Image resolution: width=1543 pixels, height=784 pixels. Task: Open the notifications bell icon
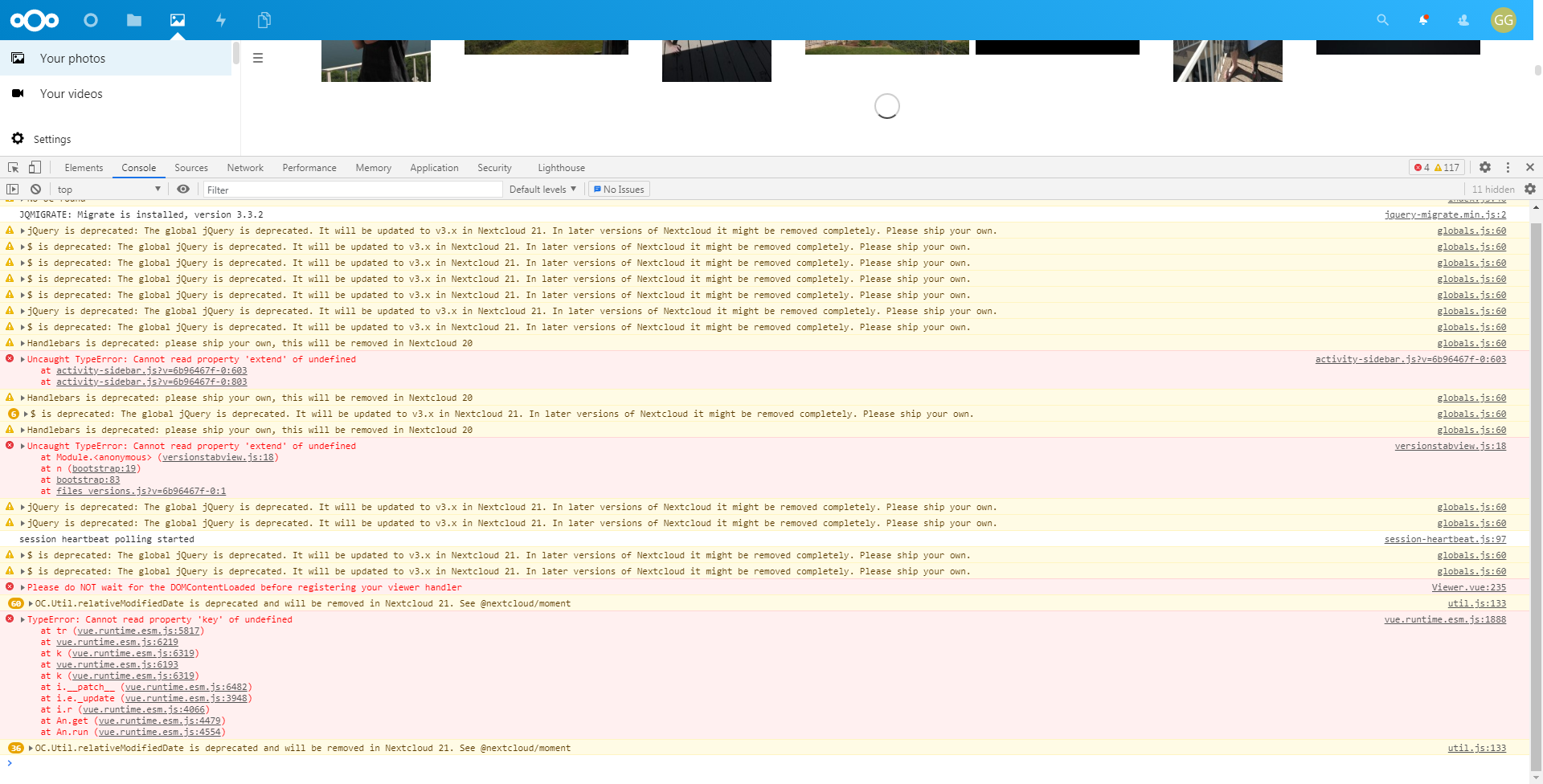(1423, 20)
